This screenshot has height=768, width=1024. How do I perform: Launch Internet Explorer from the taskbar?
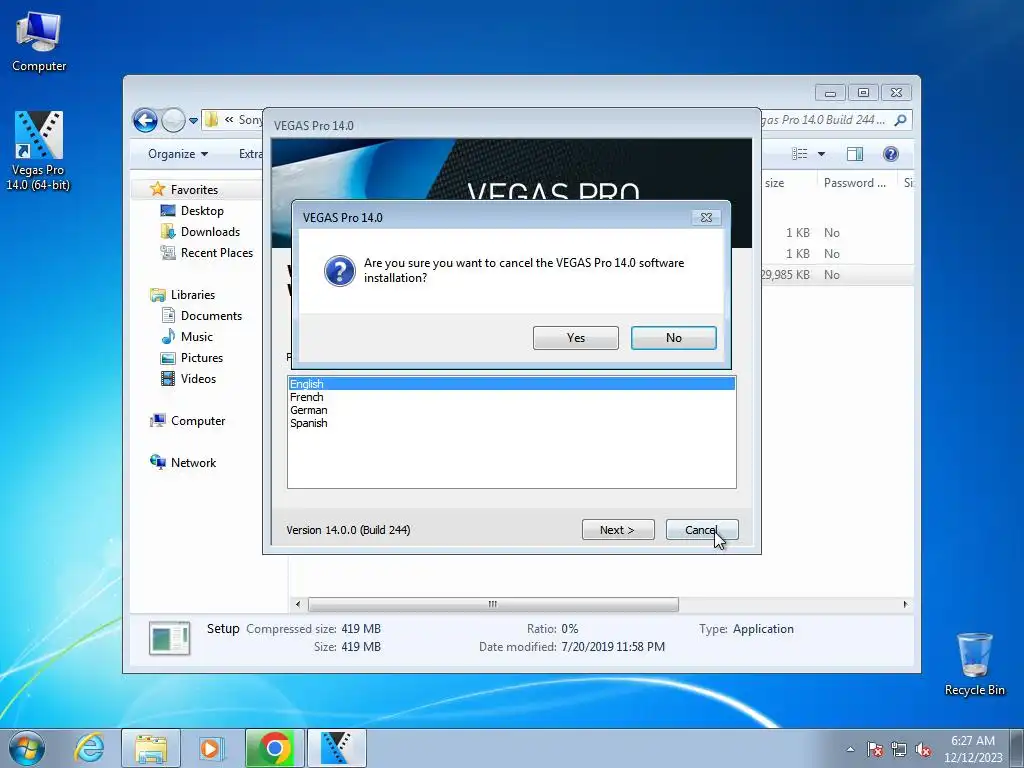pyautogui.click(x=89, y=748)
